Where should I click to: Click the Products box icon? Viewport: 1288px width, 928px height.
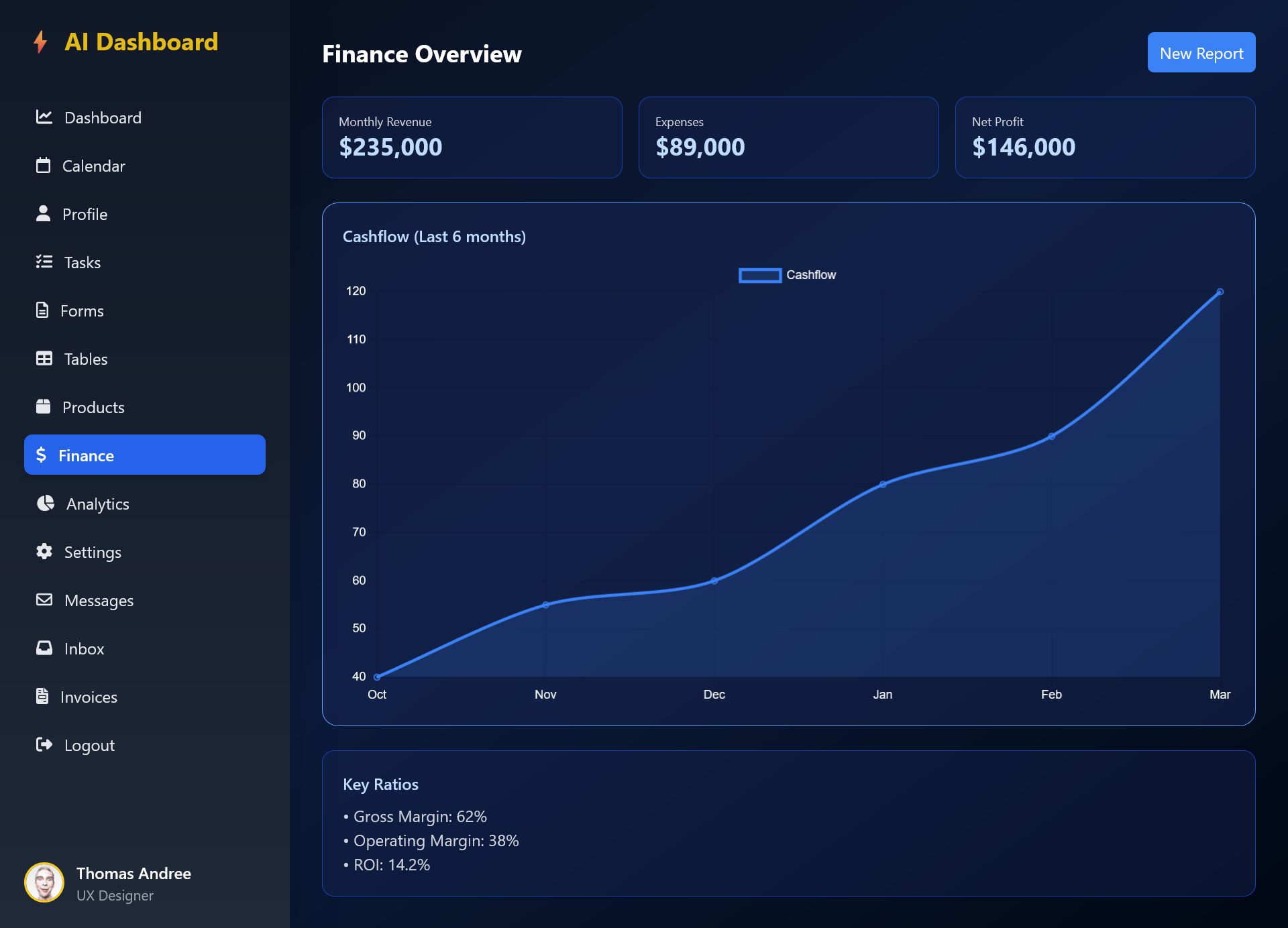point(43,406)
